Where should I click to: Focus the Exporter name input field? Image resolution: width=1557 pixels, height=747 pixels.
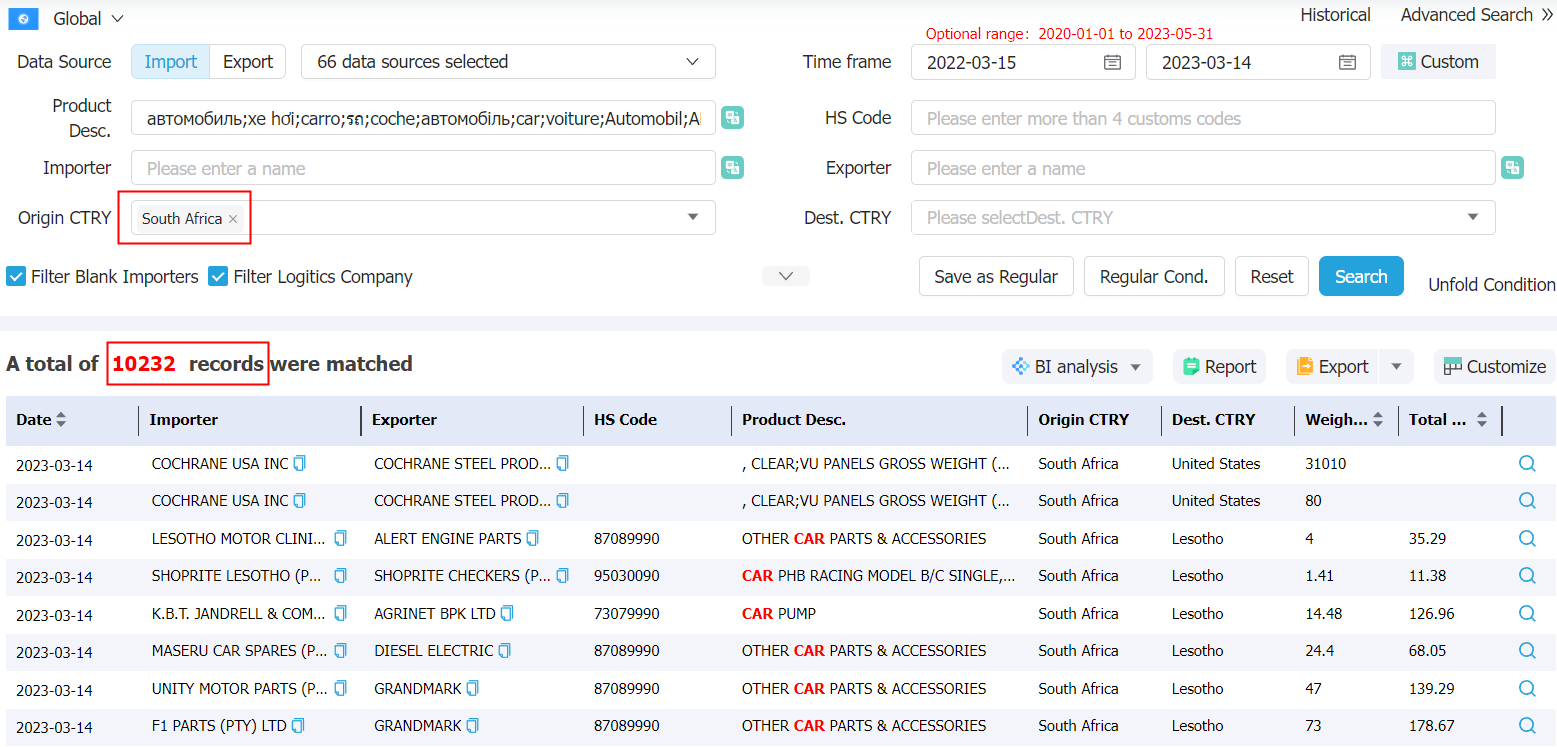coord(1203,168)
